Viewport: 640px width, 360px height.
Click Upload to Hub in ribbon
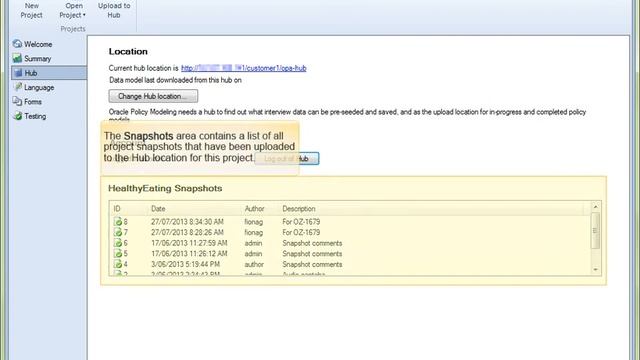(x=114, y=11)
